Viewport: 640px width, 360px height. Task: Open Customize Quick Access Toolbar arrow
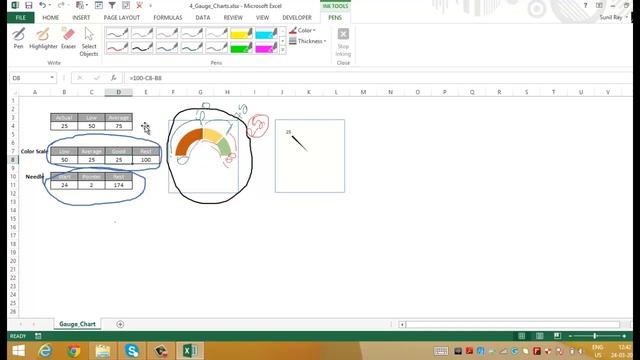point(150,6)
